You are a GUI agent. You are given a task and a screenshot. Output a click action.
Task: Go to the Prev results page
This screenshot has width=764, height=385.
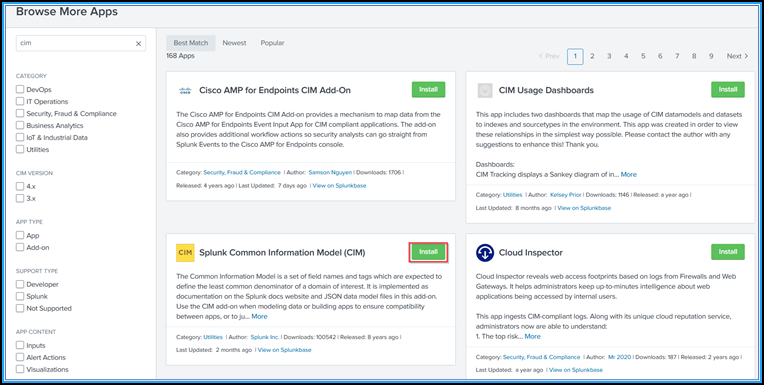[549, 56]
